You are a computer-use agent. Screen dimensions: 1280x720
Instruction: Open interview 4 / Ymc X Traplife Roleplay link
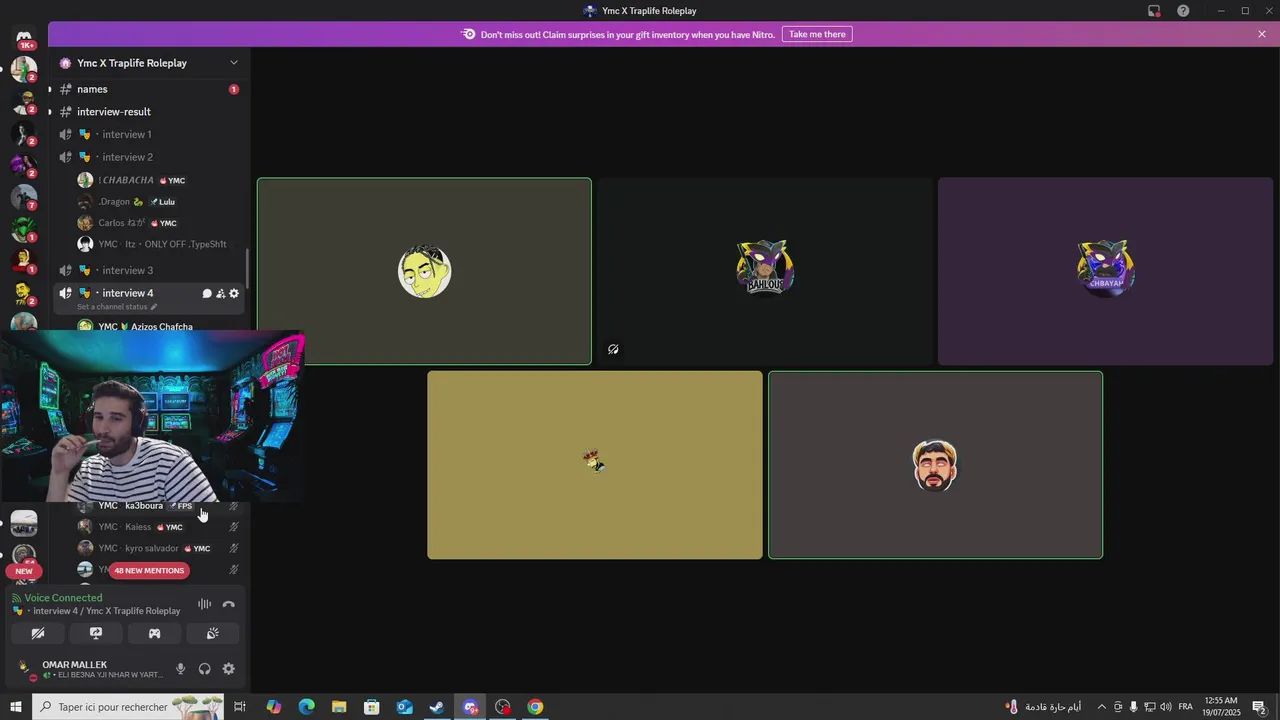[x=106, y=611]
